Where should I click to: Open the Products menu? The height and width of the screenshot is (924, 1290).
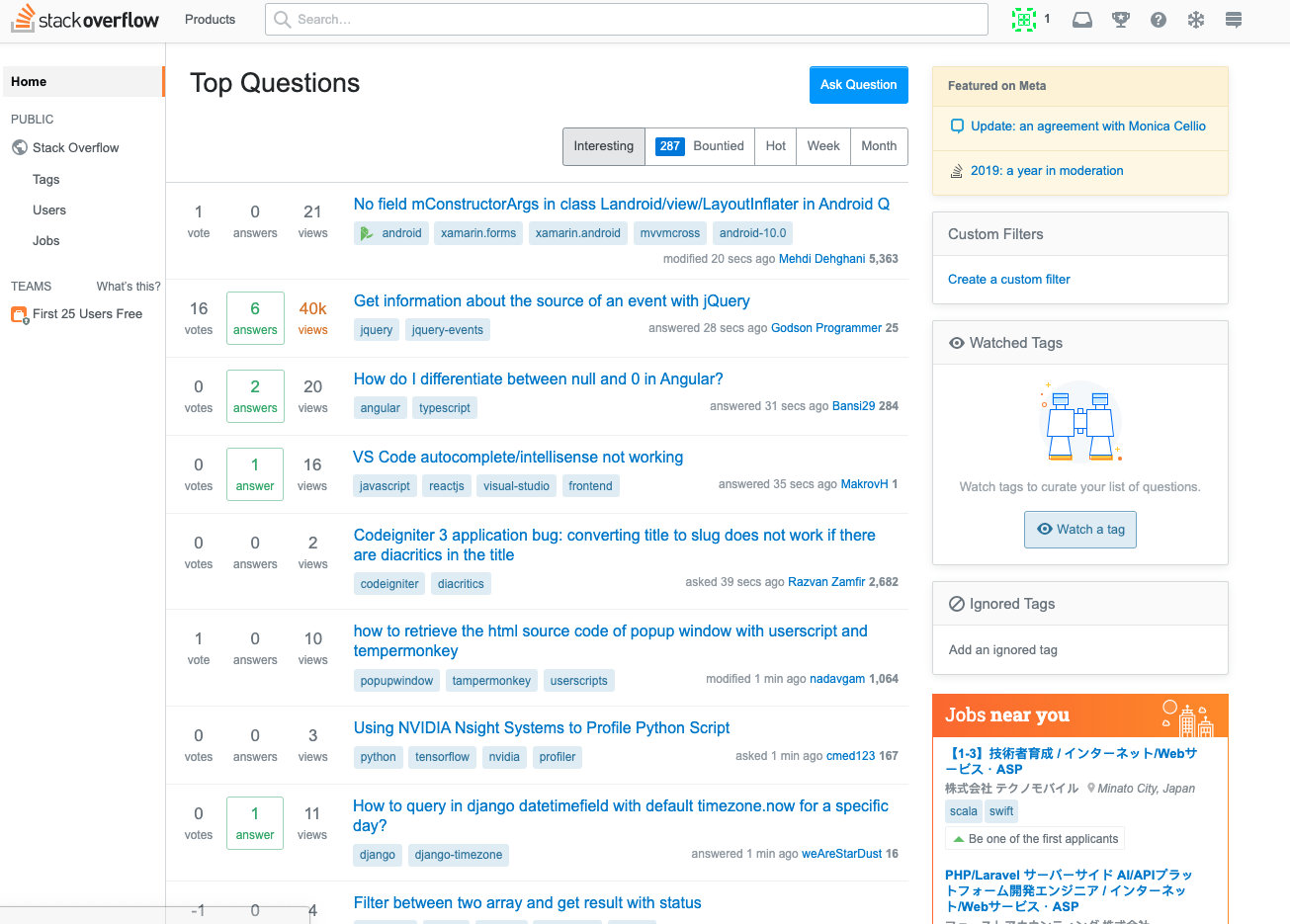(210, 19)
